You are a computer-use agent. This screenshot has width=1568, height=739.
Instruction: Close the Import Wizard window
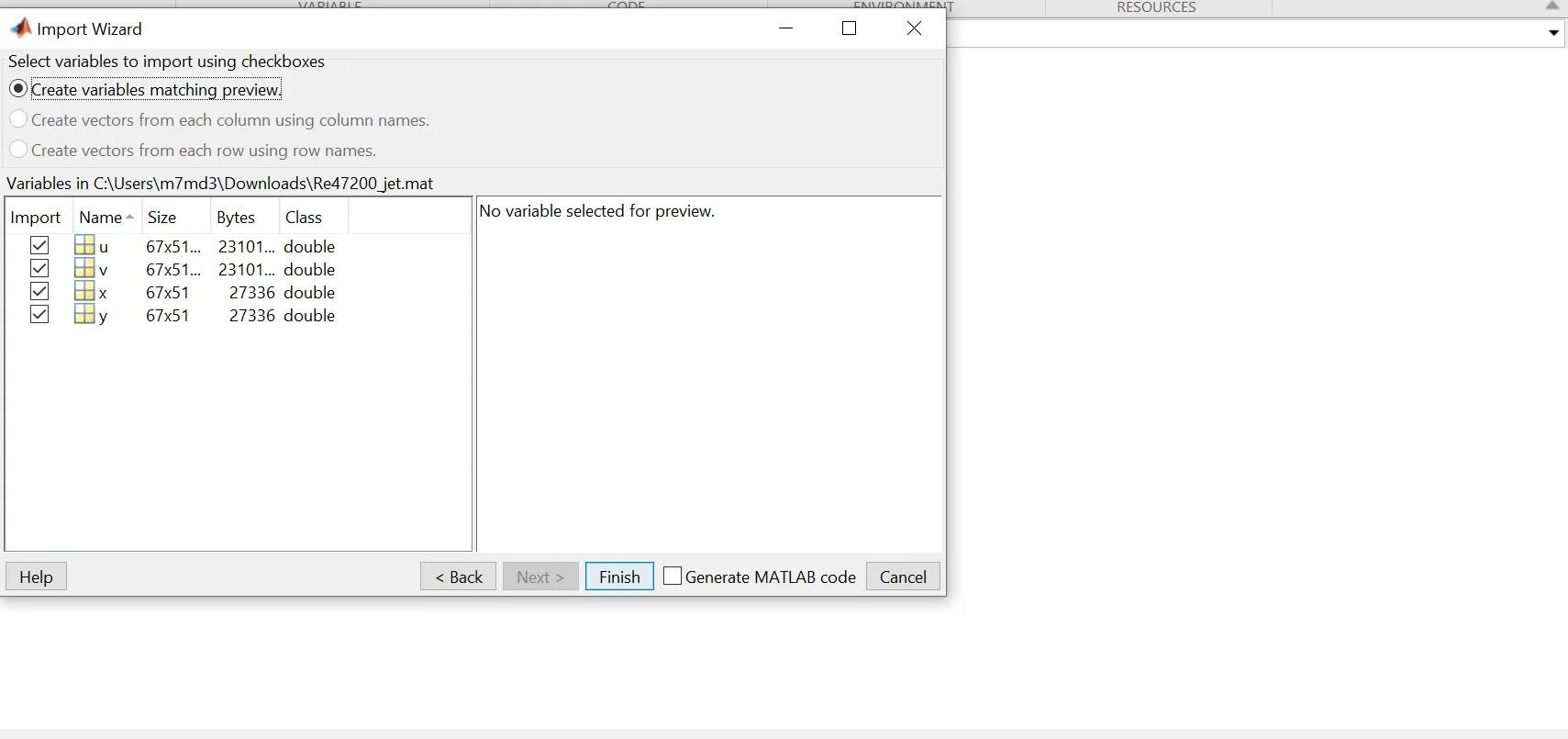pyautogui.click(x=914, y=28)
